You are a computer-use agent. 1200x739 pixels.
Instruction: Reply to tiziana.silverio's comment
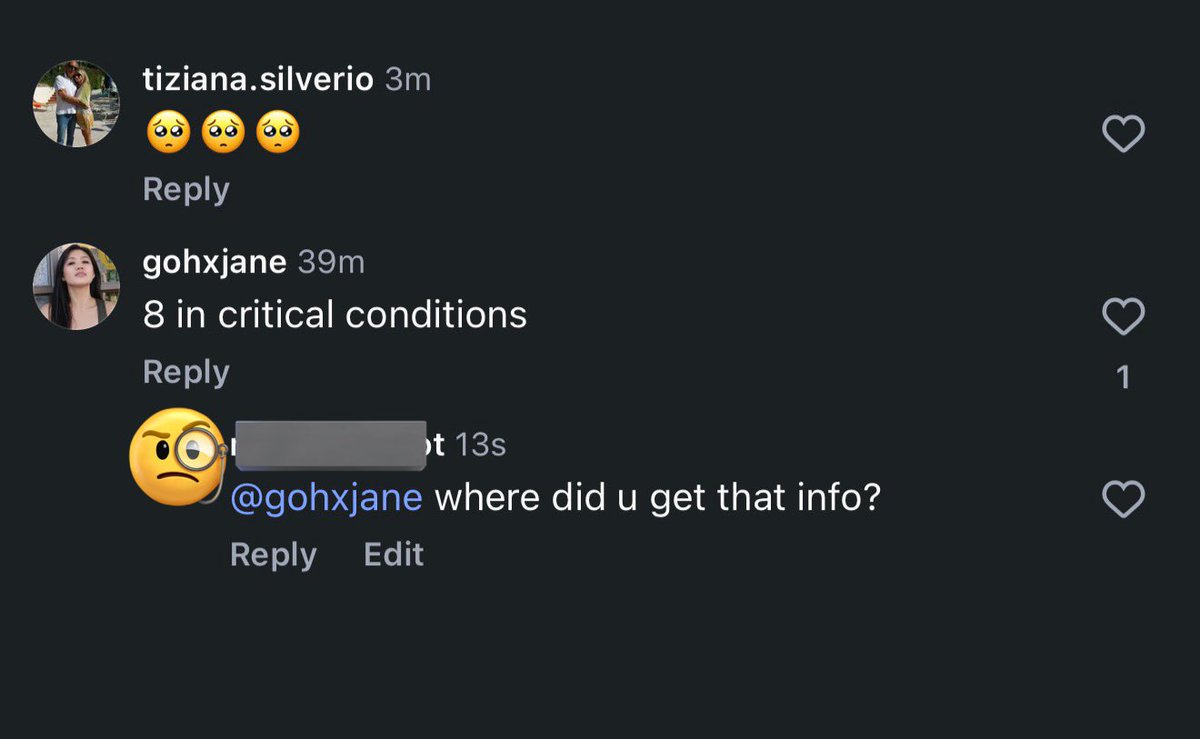[186, 189]
